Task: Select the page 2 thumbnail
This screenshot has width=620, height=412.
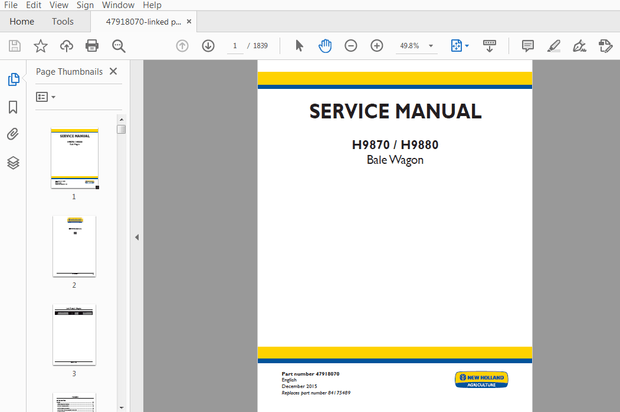Action: pyautogui.click(x=74, y=246)
